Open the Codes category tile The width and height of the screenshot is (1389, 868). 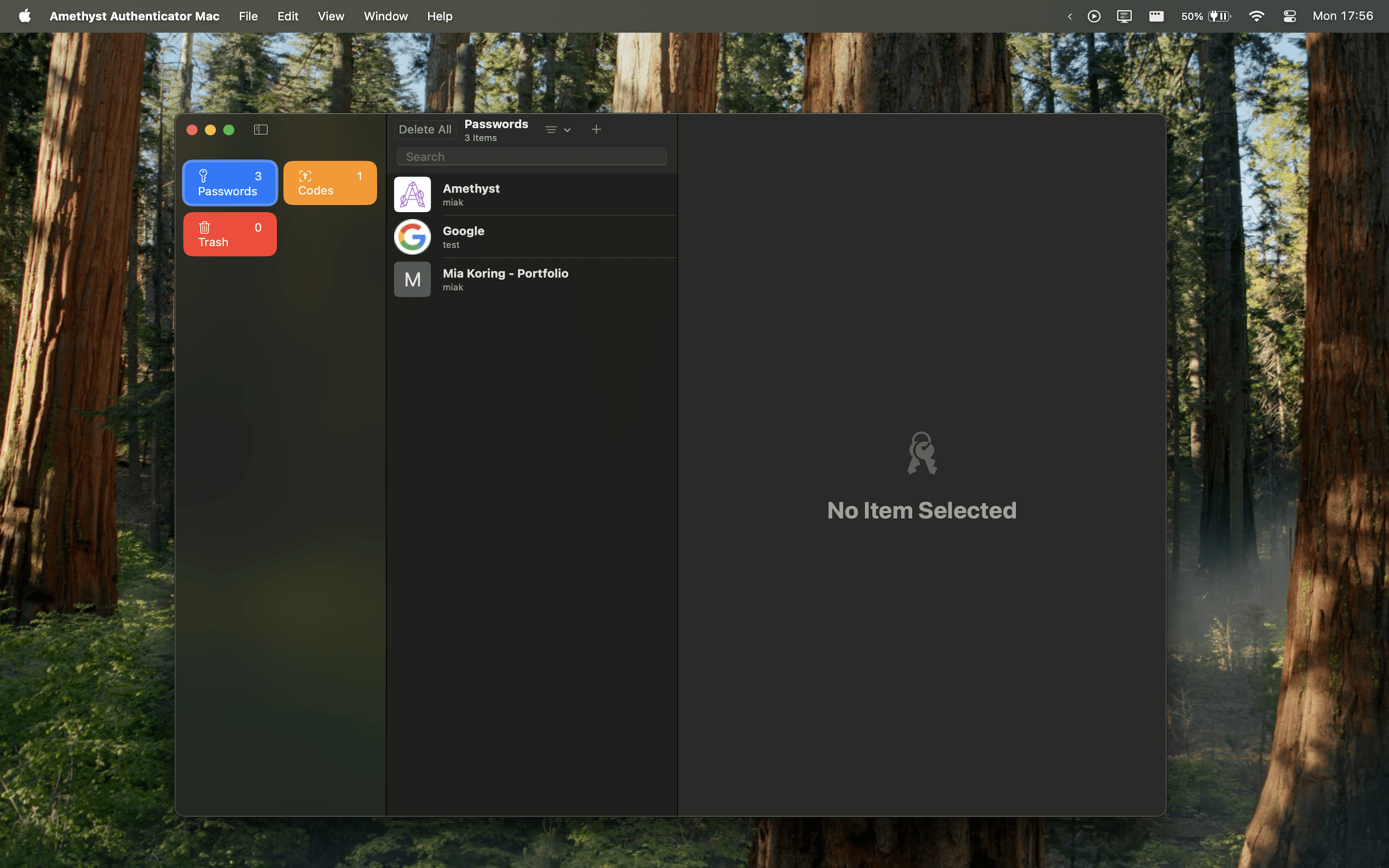tap(329, 183)
